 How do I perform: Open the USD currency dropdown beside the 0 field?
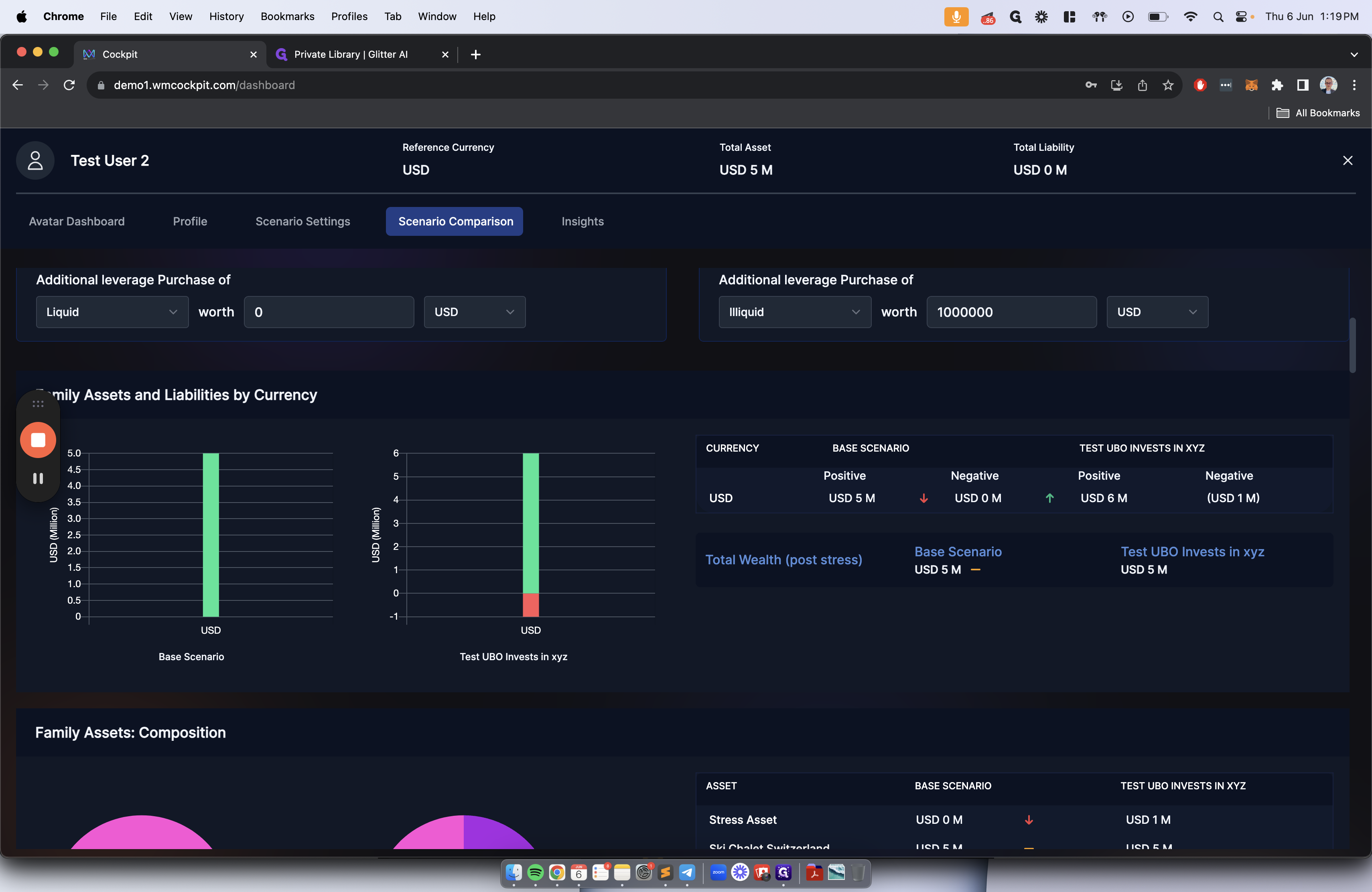[475, 312]
